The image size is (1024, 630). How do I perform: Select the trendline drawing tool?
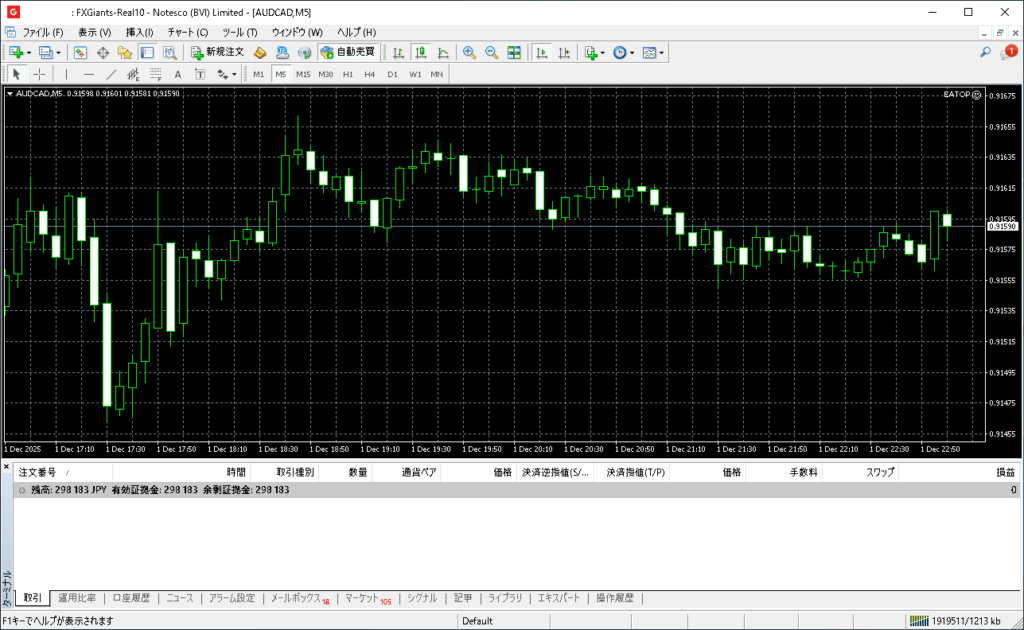[111, 74]
